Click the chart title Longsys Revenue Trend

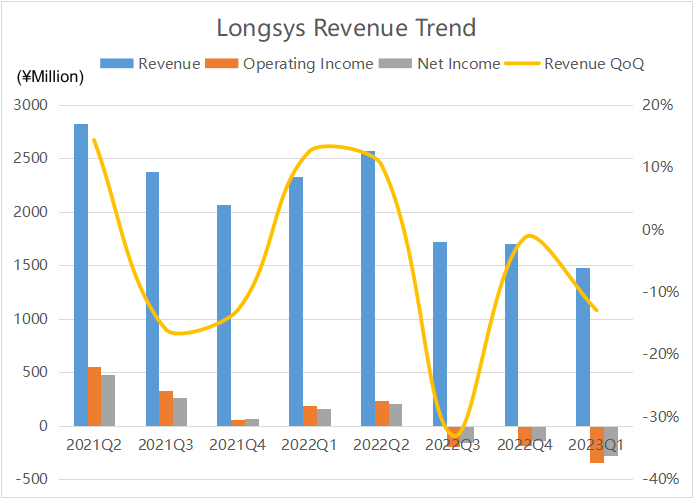(x=346, y=28)
